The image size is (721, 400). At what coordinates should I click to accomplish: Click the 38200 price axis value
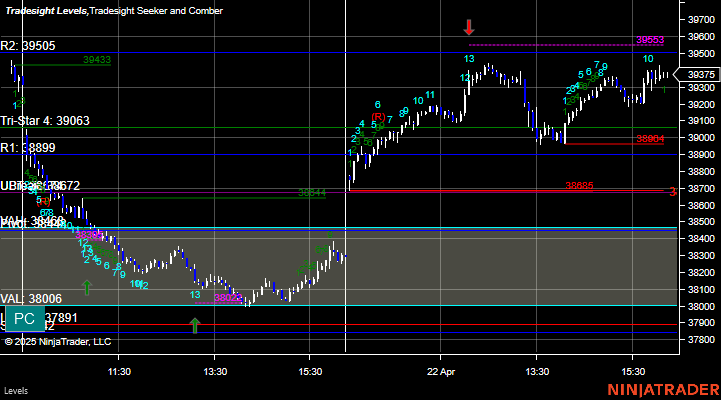pos(701,273)
